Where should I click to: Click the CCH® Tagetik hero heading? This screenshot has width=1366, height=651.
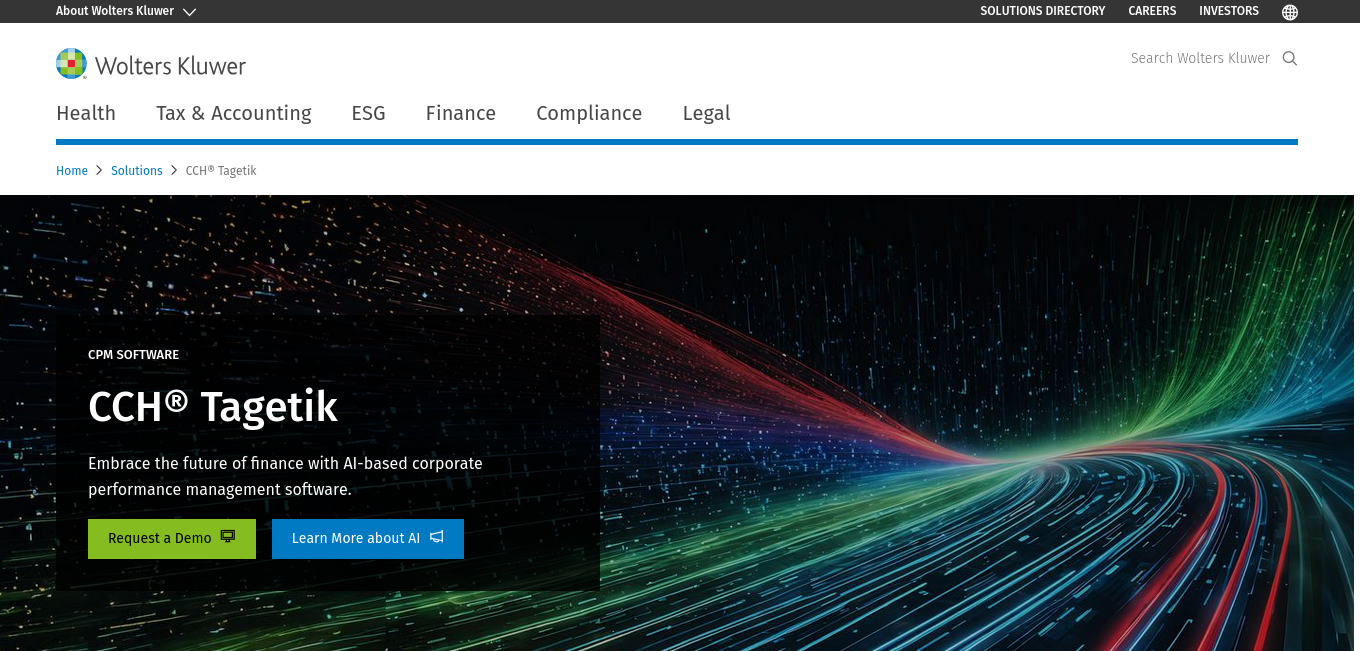213,407
